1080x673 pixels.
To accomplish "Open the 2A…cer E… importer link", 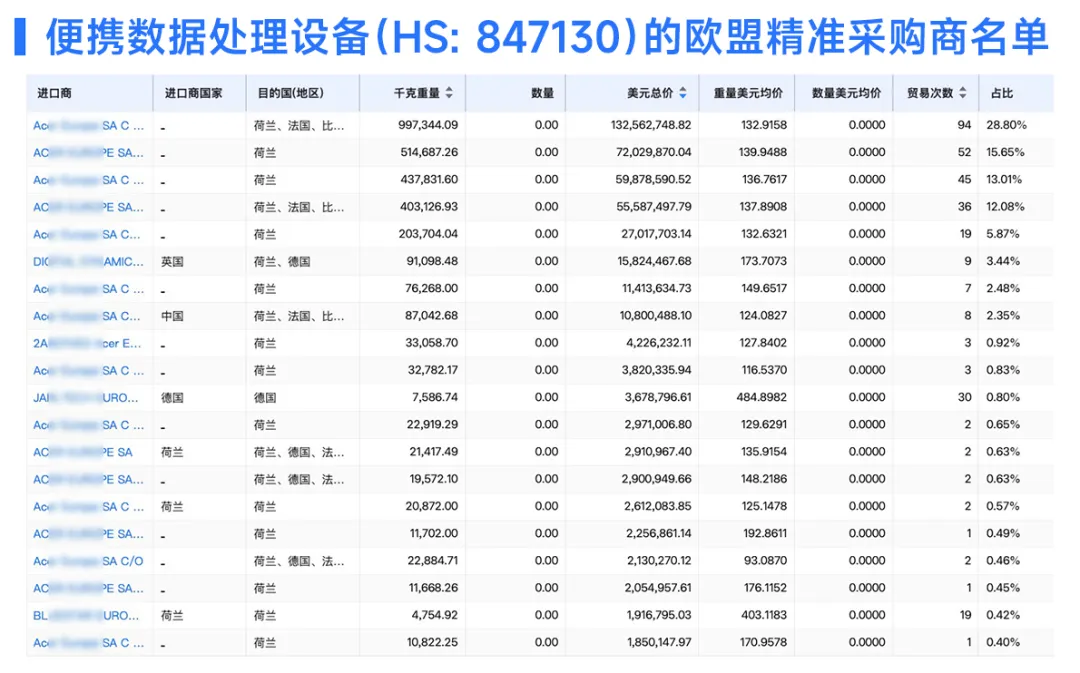I will 87,343.
